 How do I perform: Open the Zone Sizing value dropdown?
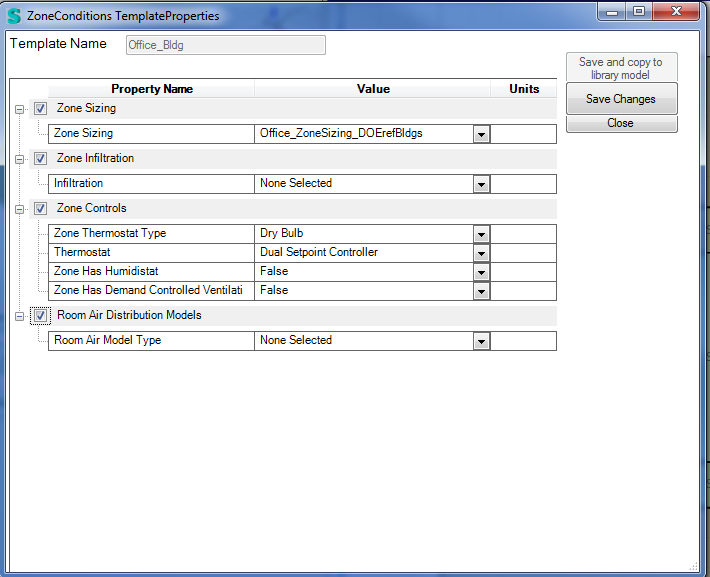[481, 134]
